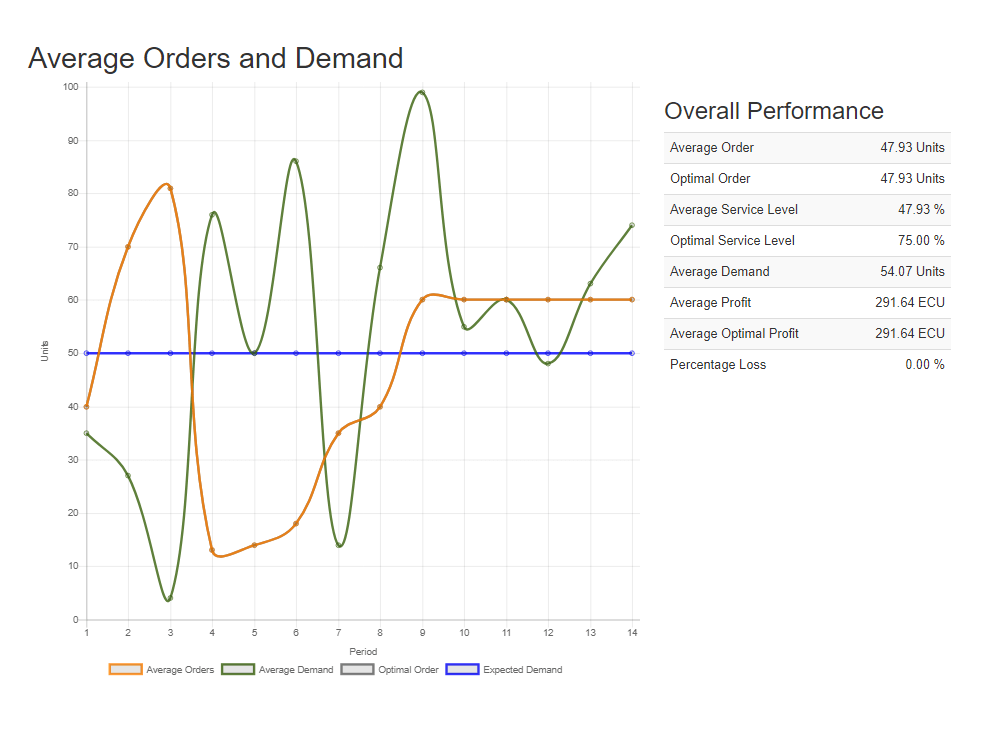
Task: Click the 'Average Optimal Profit' row label
Action: click(x=734, y=334)
